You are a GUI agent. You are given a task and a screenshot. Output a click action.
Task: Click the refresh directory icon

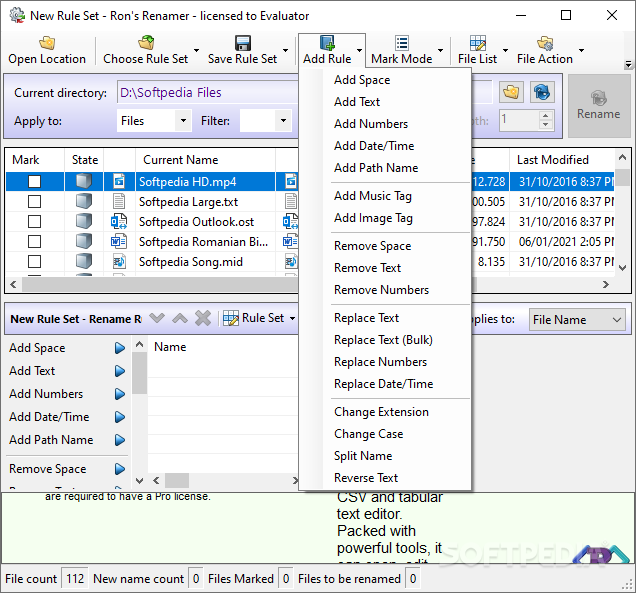541,92
